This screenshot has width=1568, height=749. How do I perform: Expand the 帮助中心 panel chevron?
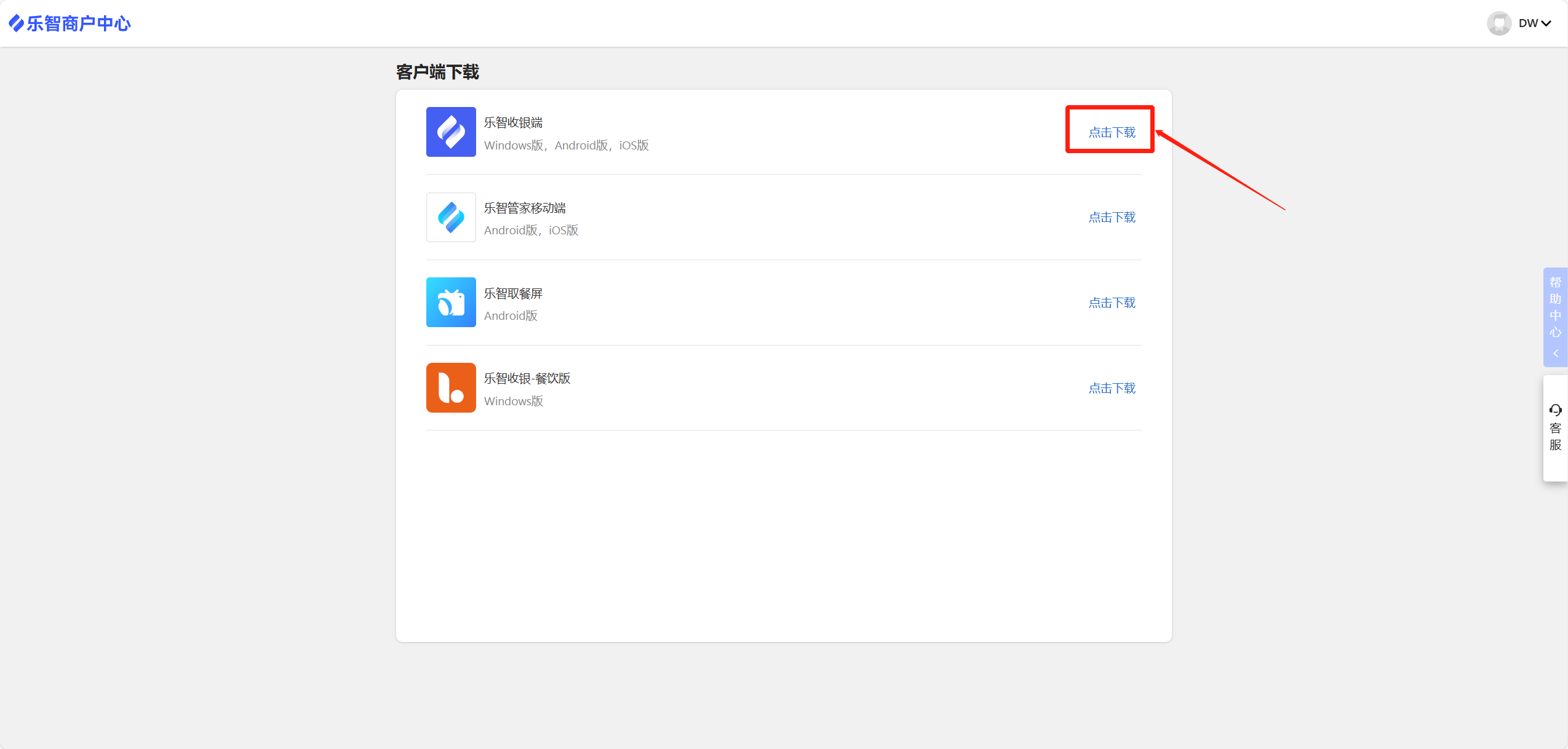1555,354
